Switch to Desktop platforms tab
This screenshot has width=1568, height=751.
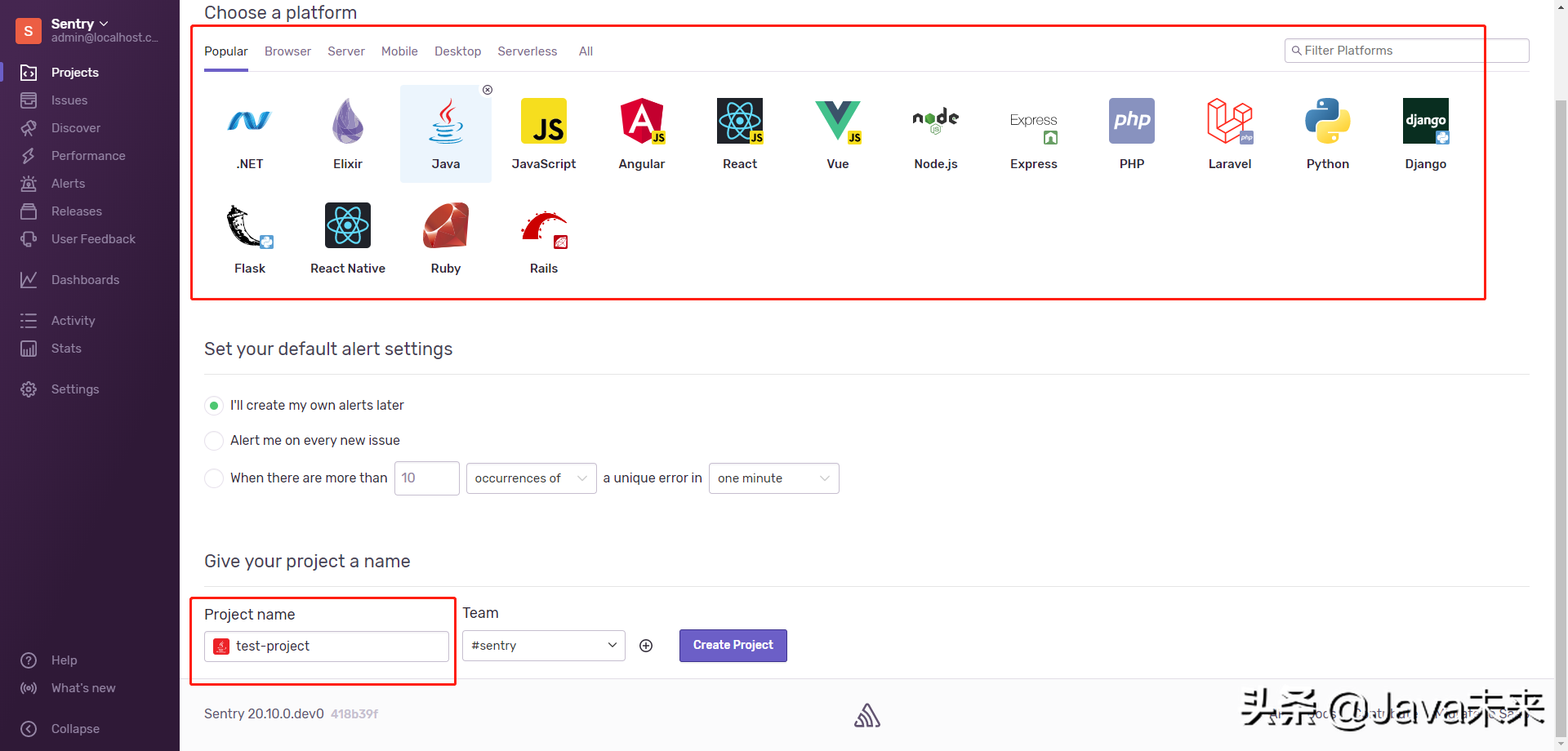tap(457, 51)
